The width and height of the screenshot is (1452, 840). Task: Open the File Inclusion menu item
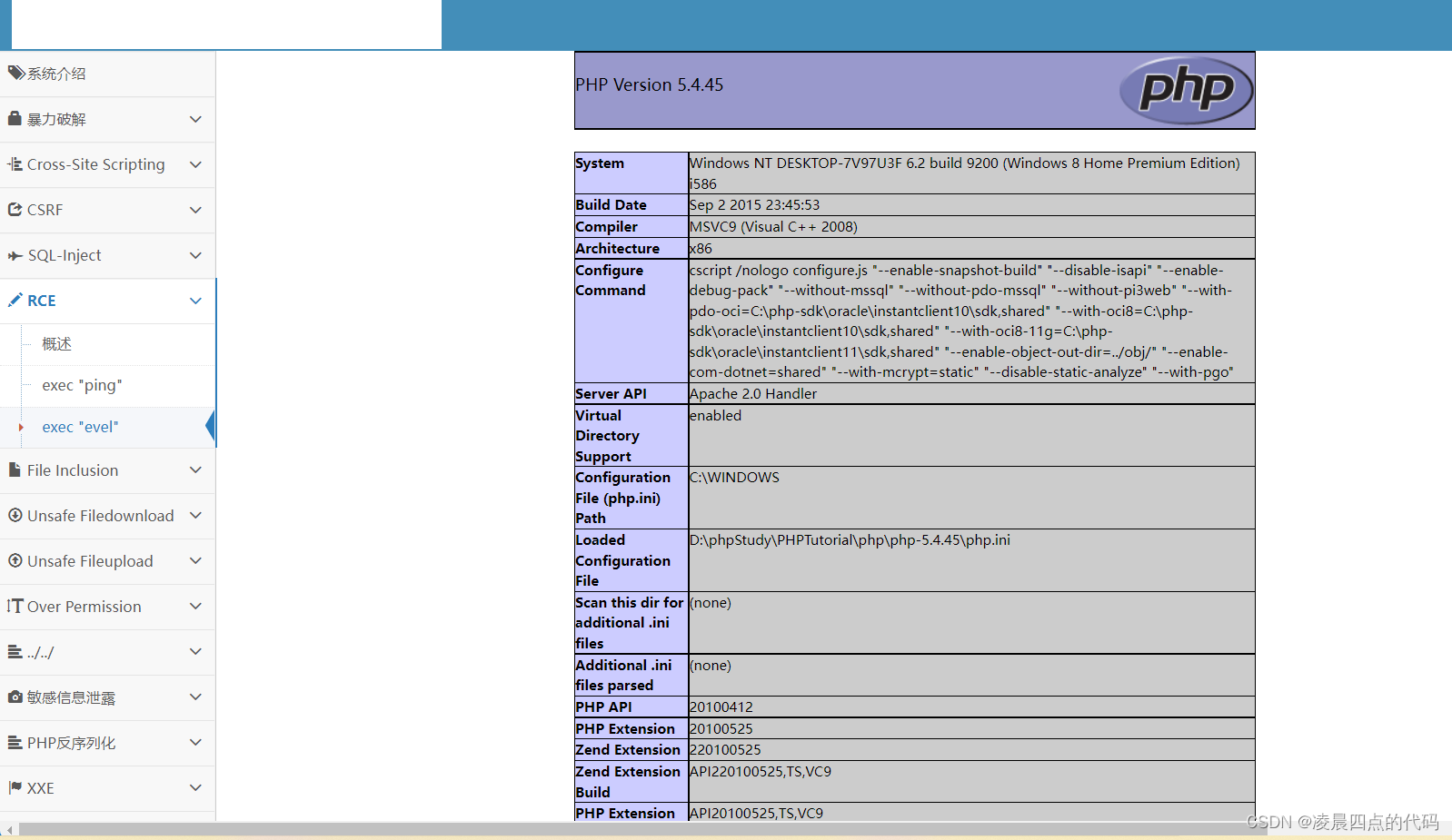click(x=107, y=470)
